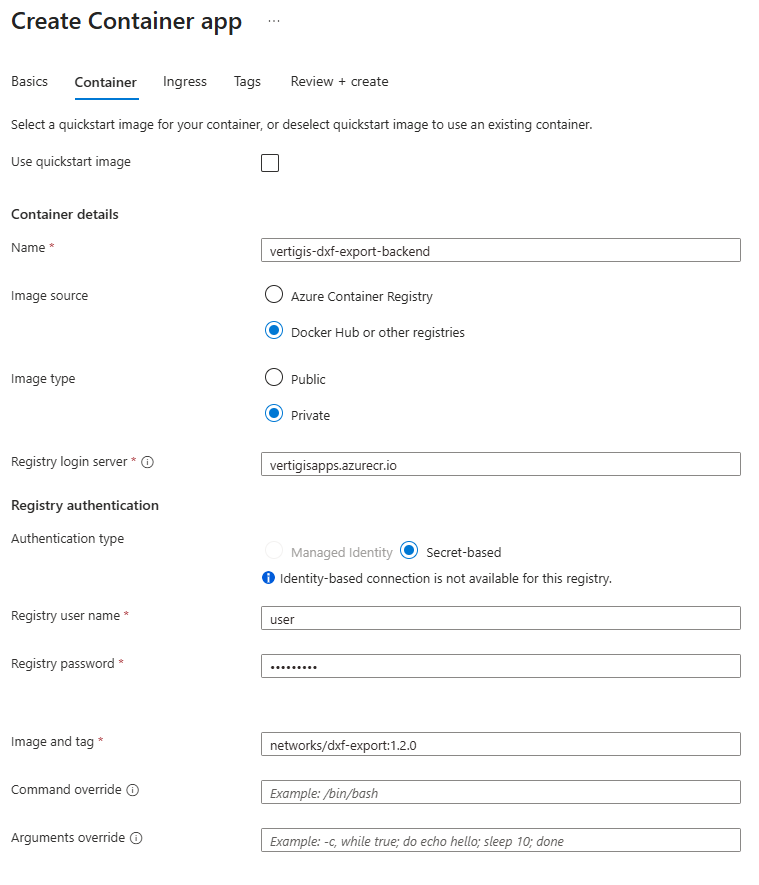Image resolution: width=759 pixels, height=885 pixels.
Task: Click the Image and tag field
Action: click(500, 744)
